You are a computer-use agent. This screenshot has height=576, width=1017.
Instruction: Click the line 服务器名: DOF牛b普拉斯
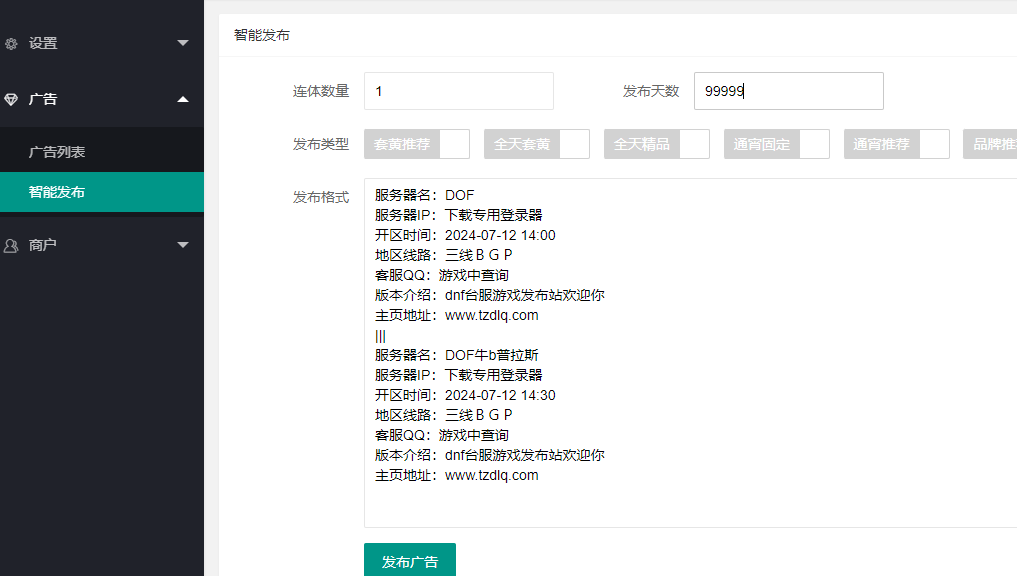coord(457,355)
